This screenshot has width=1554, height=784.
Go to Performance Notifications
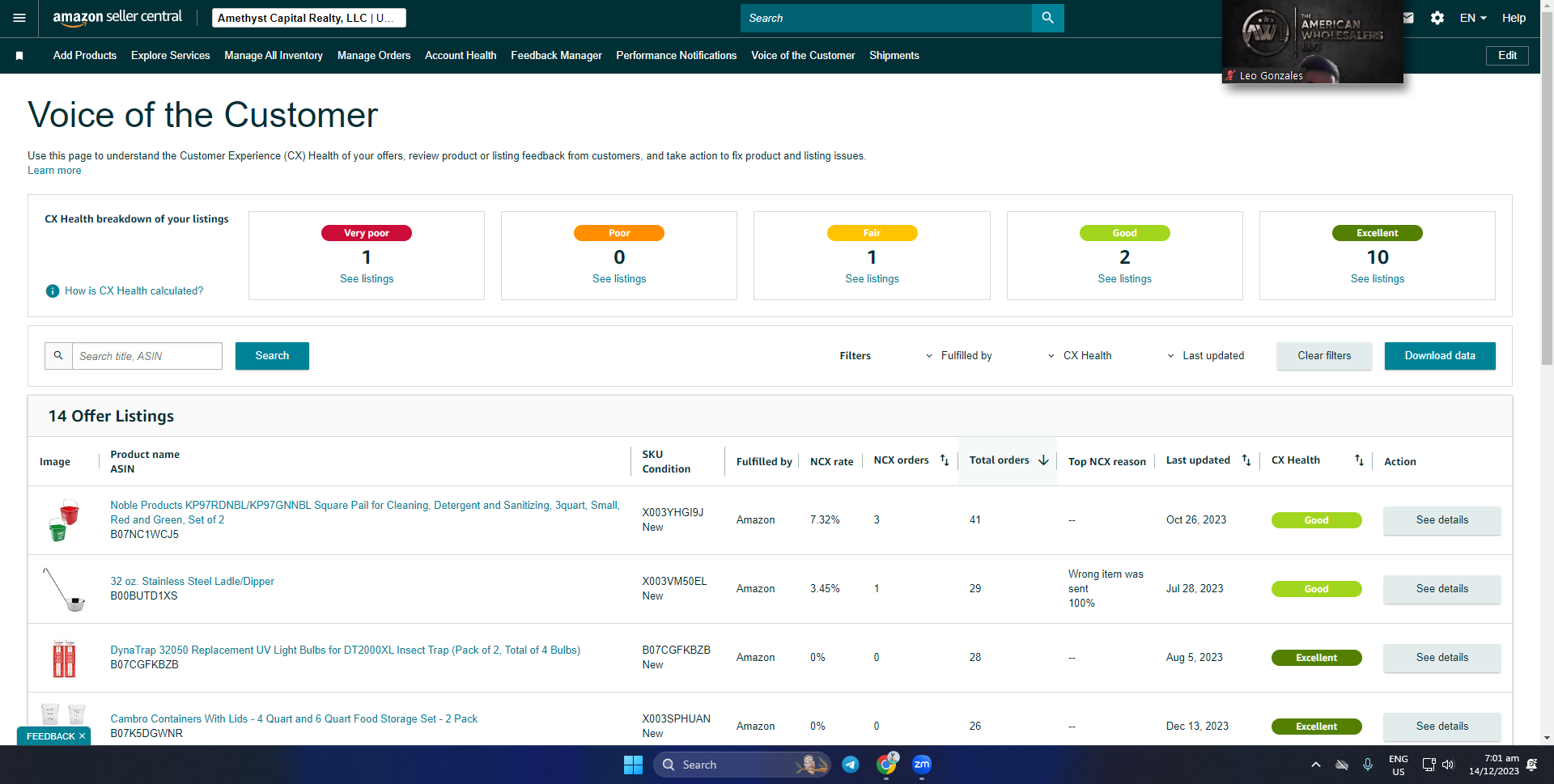tap(677, 56)
